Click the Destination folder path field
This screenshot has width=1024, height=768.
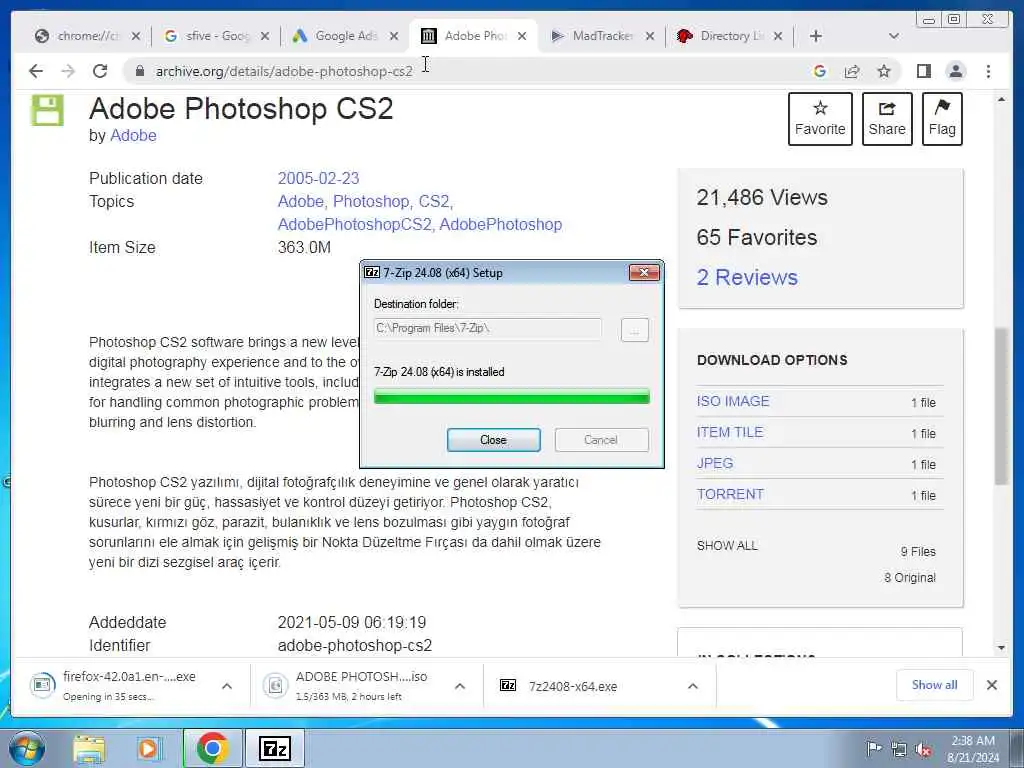(487, 328)
